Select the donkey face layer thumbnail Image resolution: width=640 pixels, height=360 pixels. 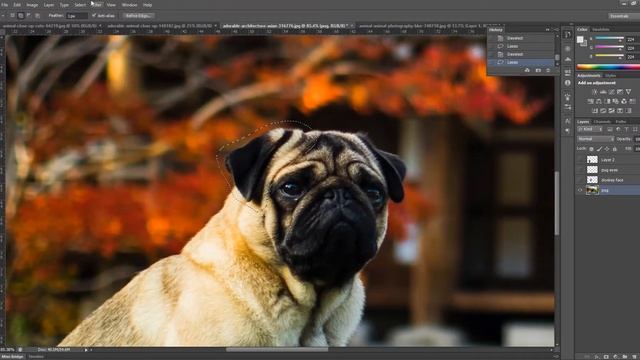point(592,180)
